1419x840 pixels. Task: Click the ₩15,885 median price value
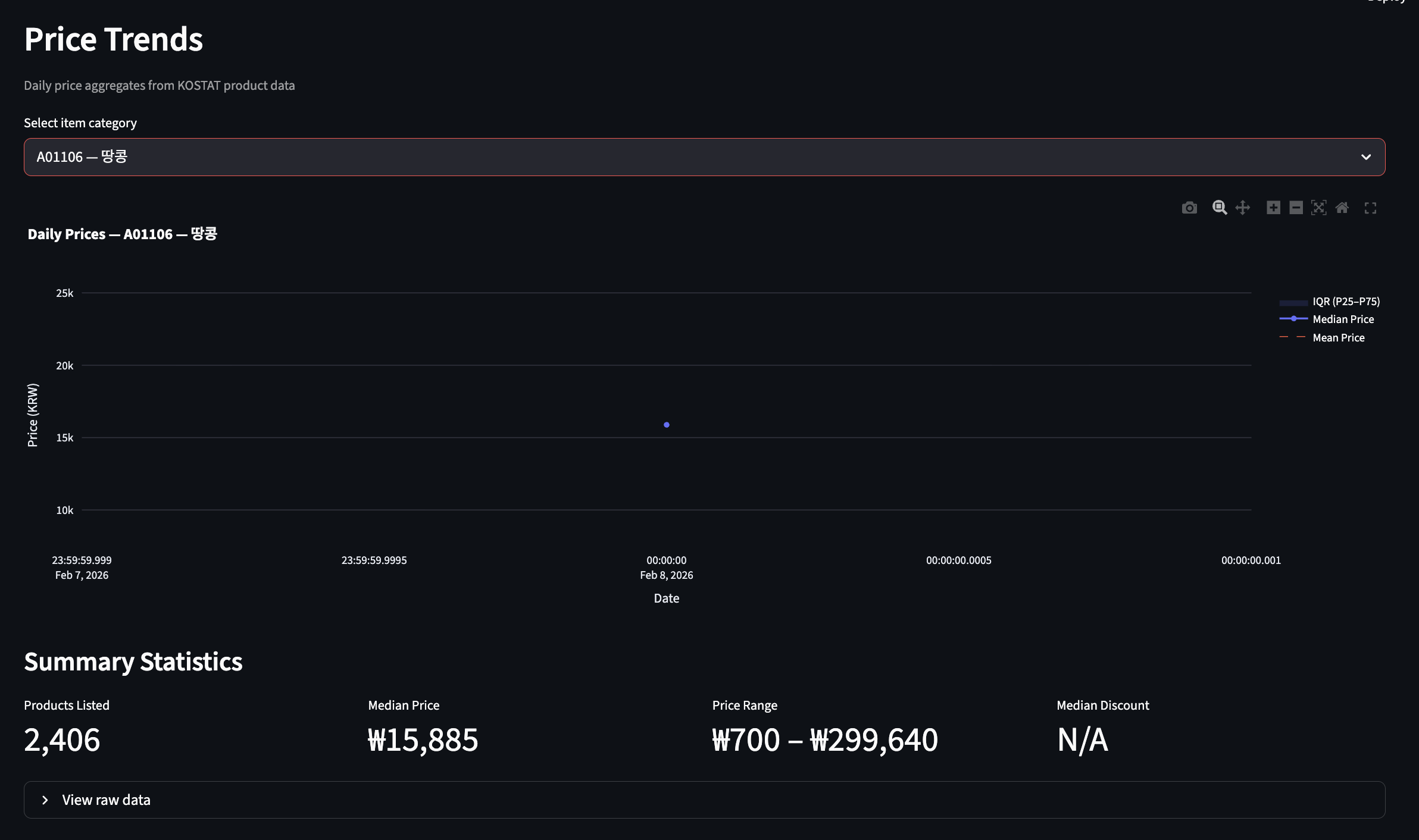[x=423, y=740]
